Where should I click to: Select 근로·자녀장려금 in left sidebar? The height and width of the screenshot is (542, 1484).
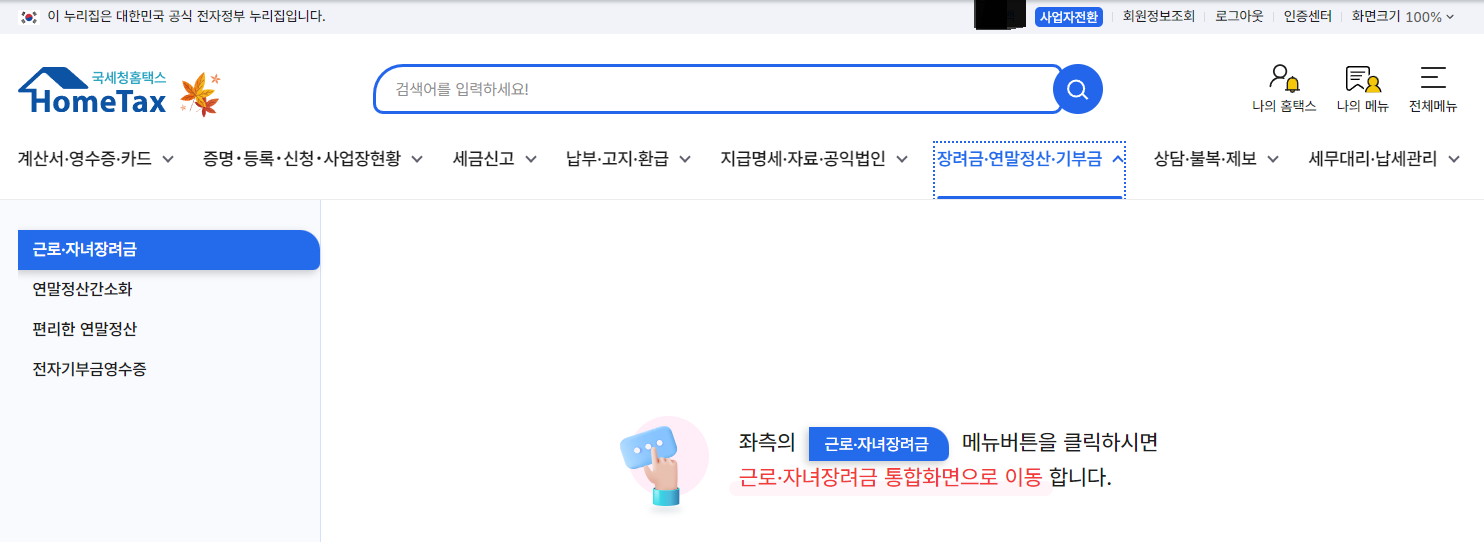169,250
